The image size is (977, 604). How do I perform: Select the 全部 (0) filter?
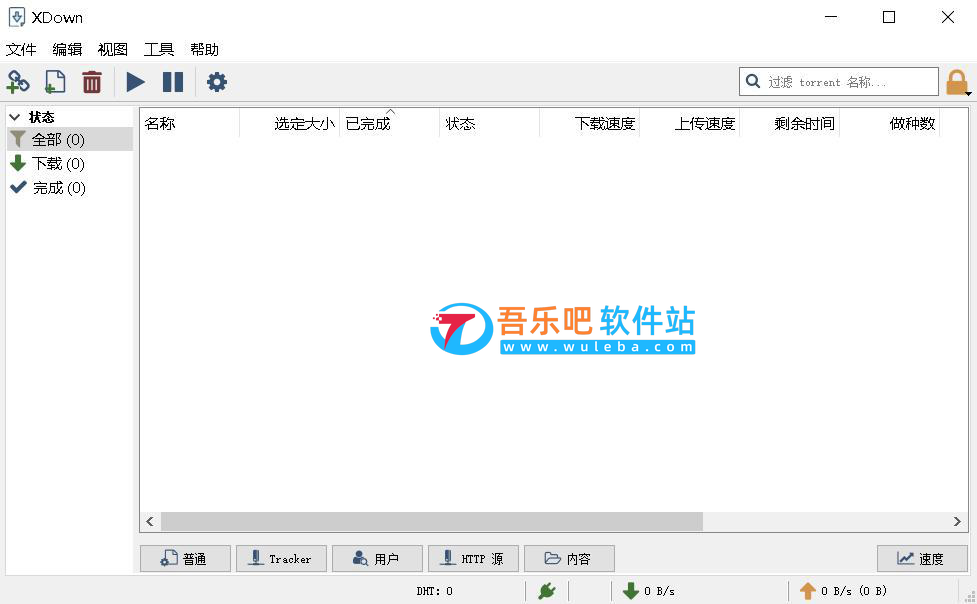[70, 140]
